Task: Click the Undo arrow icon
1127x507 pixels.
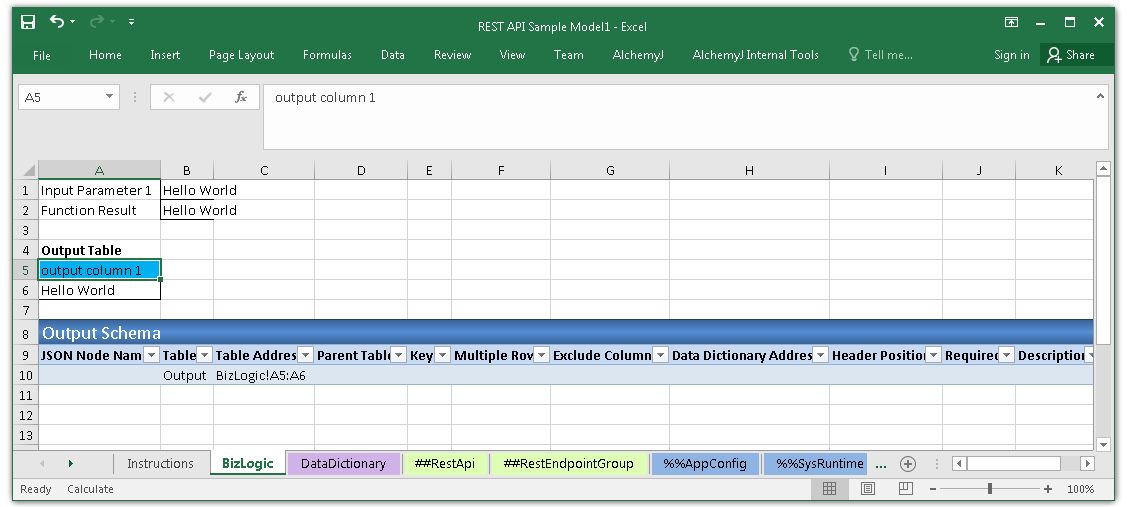Action: point(57,22)
